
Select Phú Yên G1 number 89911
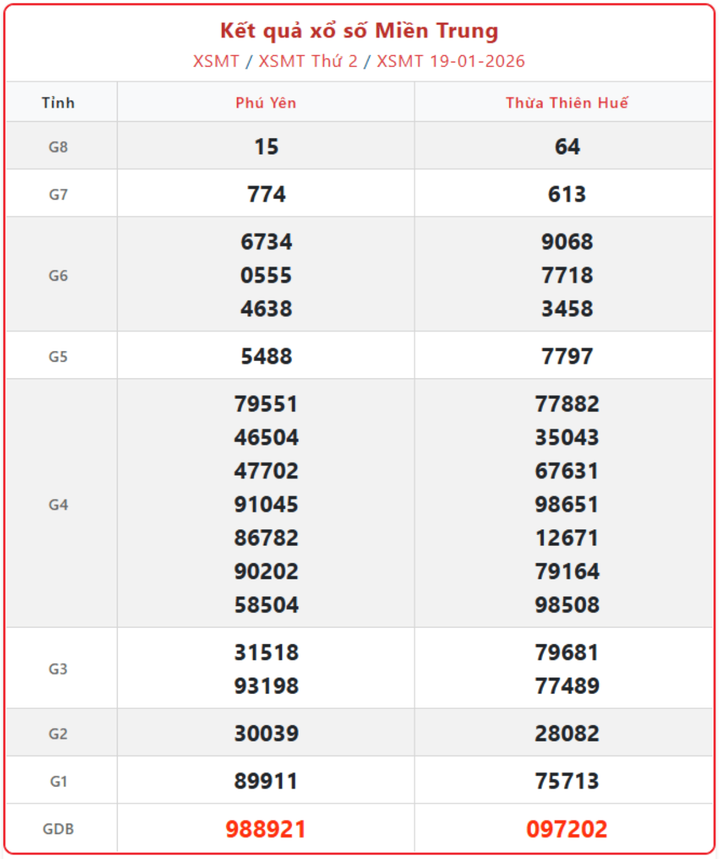[x=266, y=781]
